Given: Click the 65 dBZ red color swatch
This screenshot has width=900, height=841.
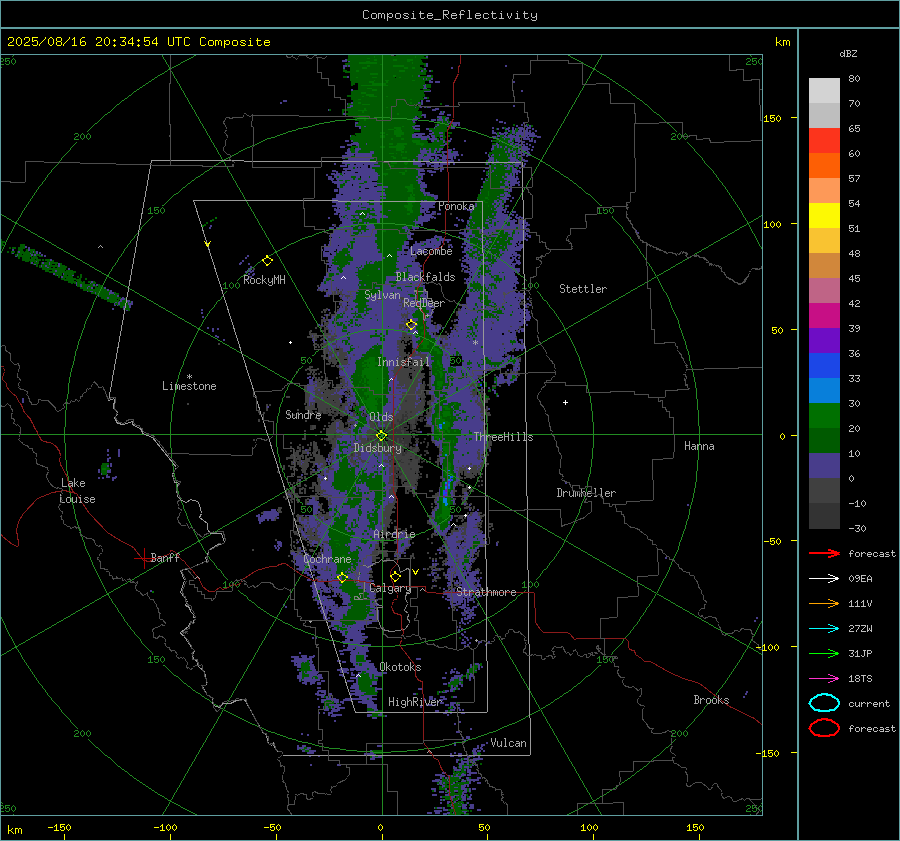Looking at the screenshot, I should [x=824, y=141].
